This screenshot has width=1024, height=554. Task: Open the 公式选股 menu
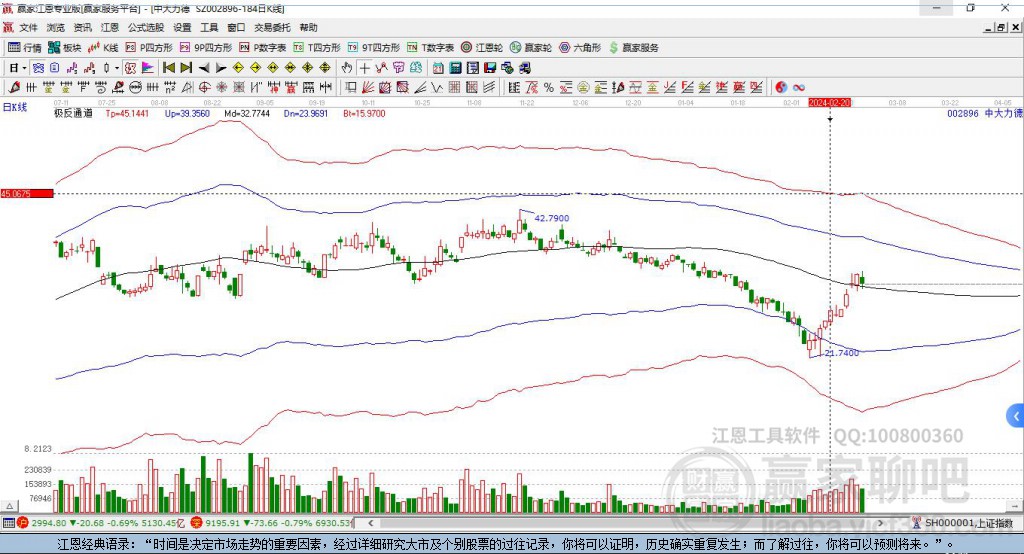pyautogui.click(x=146, y=27)
